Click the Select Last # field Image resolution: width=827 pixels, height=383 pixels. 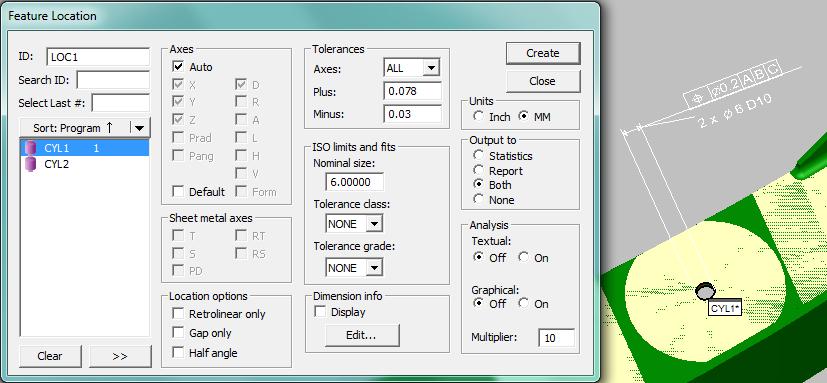click(x=121, y=103)
